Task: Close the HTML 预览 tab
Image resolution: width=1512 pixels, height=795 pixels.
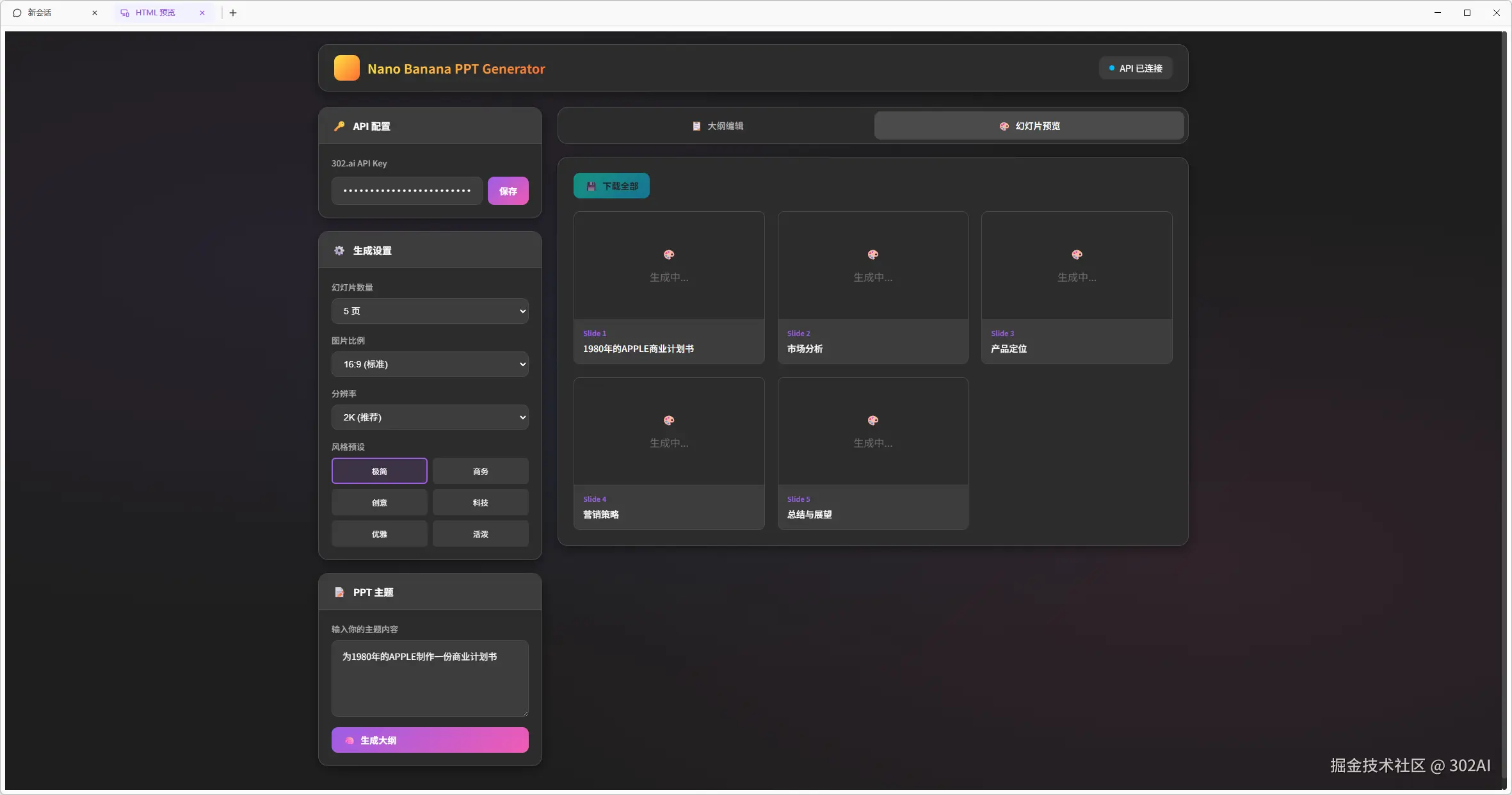Action: coord(202,13)
